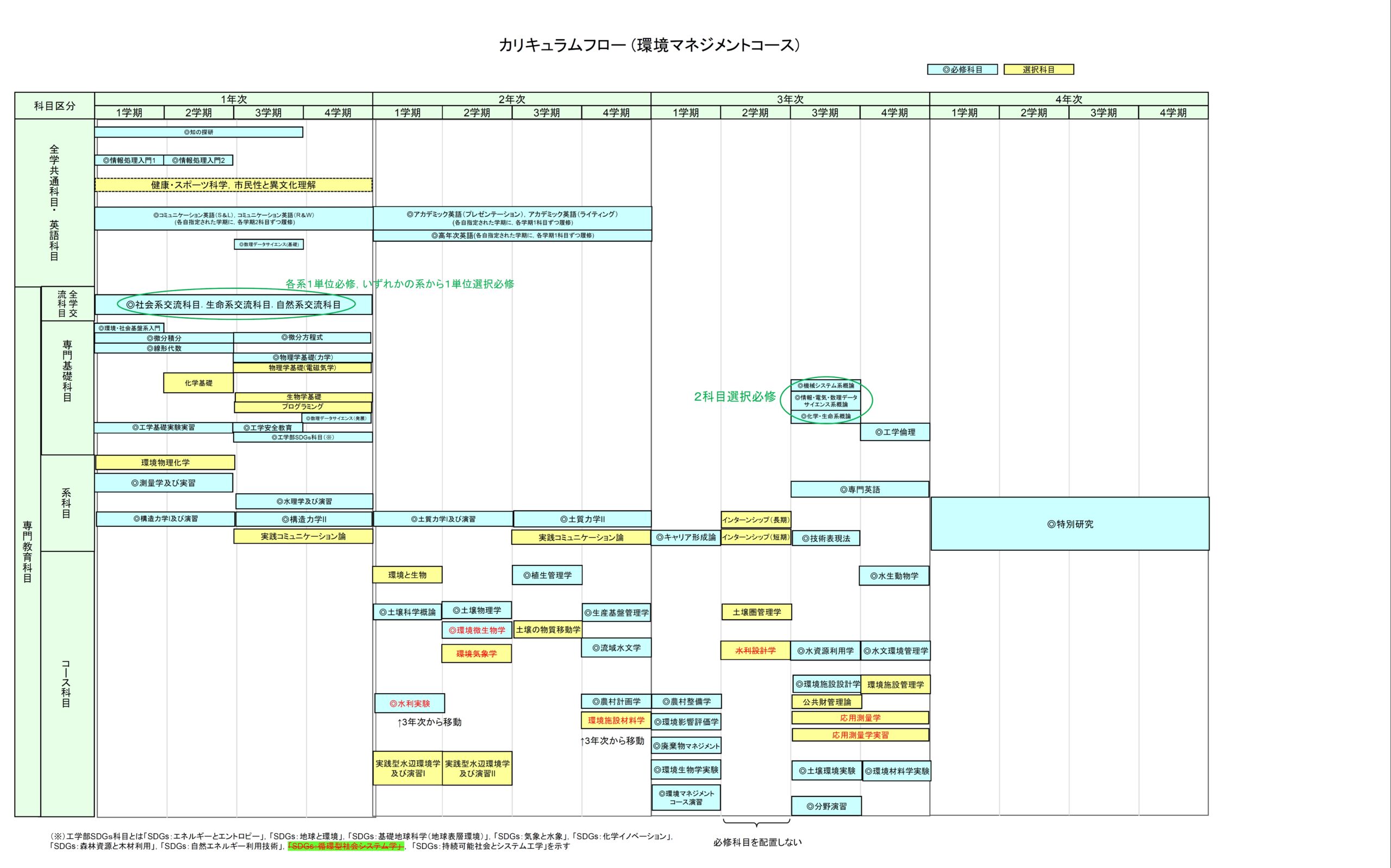Click the 健康・スポーツ科学 dashed elective bar
1391x868 pixels.
pos(233,185)
